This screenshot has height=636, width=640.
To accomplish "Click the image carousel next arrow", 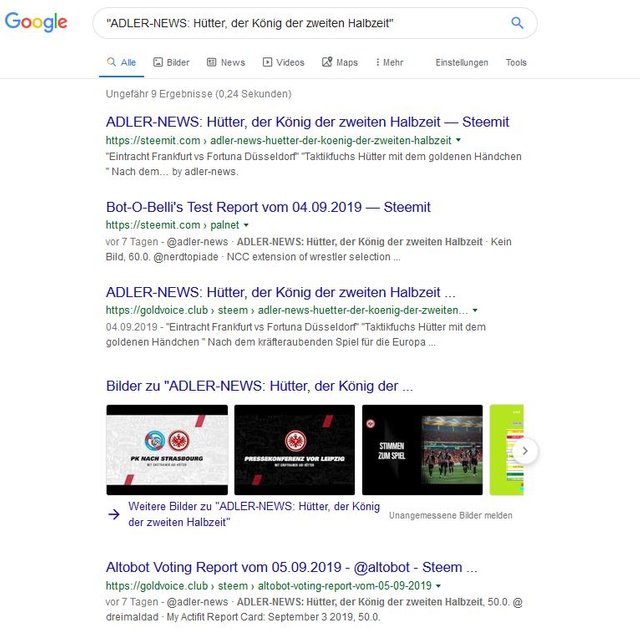I will coord(525,451).
